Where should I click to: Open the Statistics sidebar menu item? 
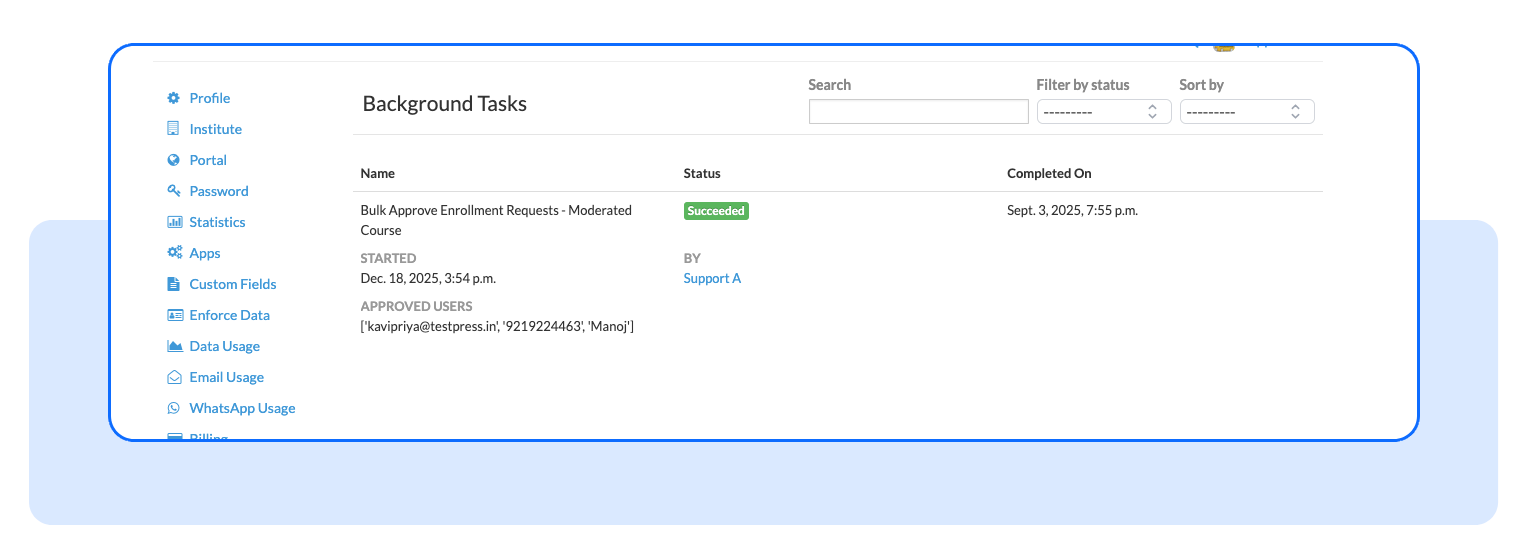(217, 222)
